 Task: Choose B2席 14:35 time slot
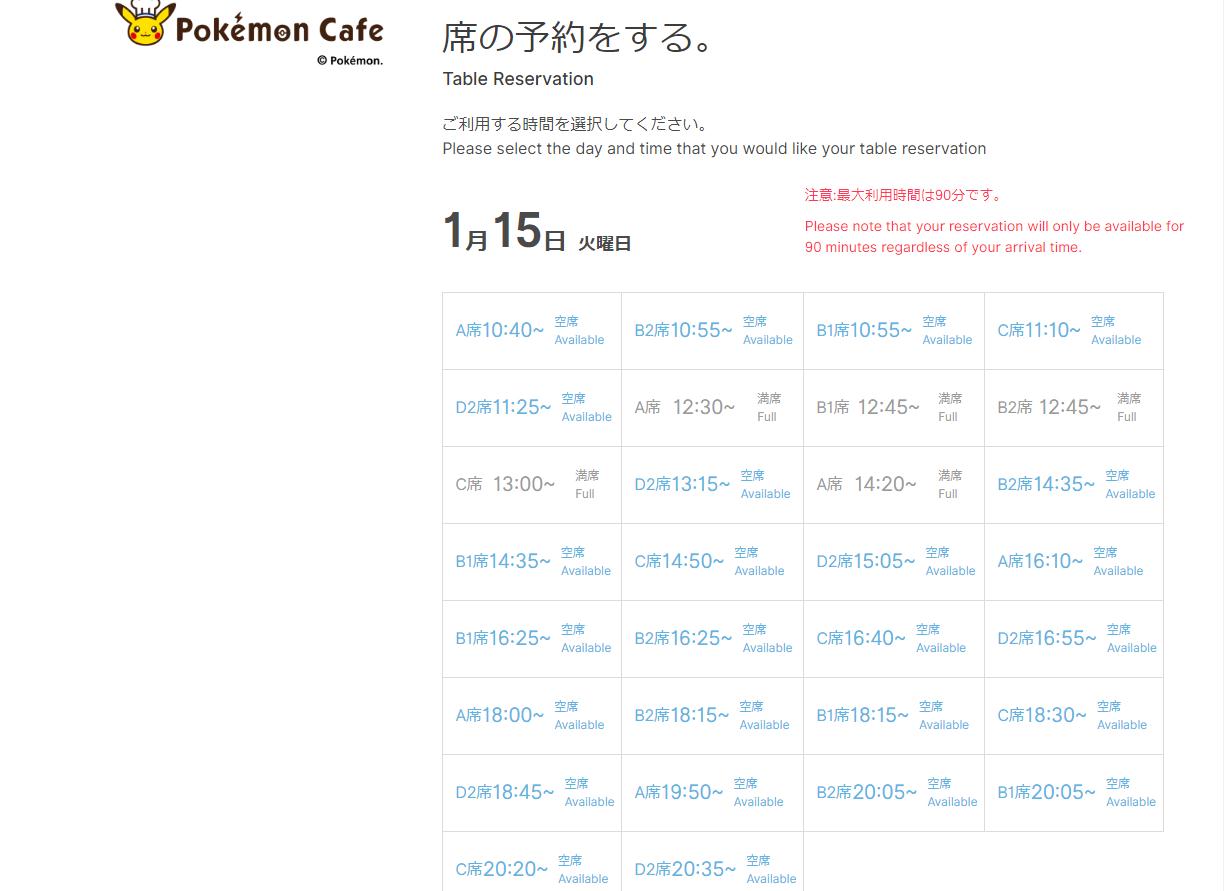(1073, 485)
